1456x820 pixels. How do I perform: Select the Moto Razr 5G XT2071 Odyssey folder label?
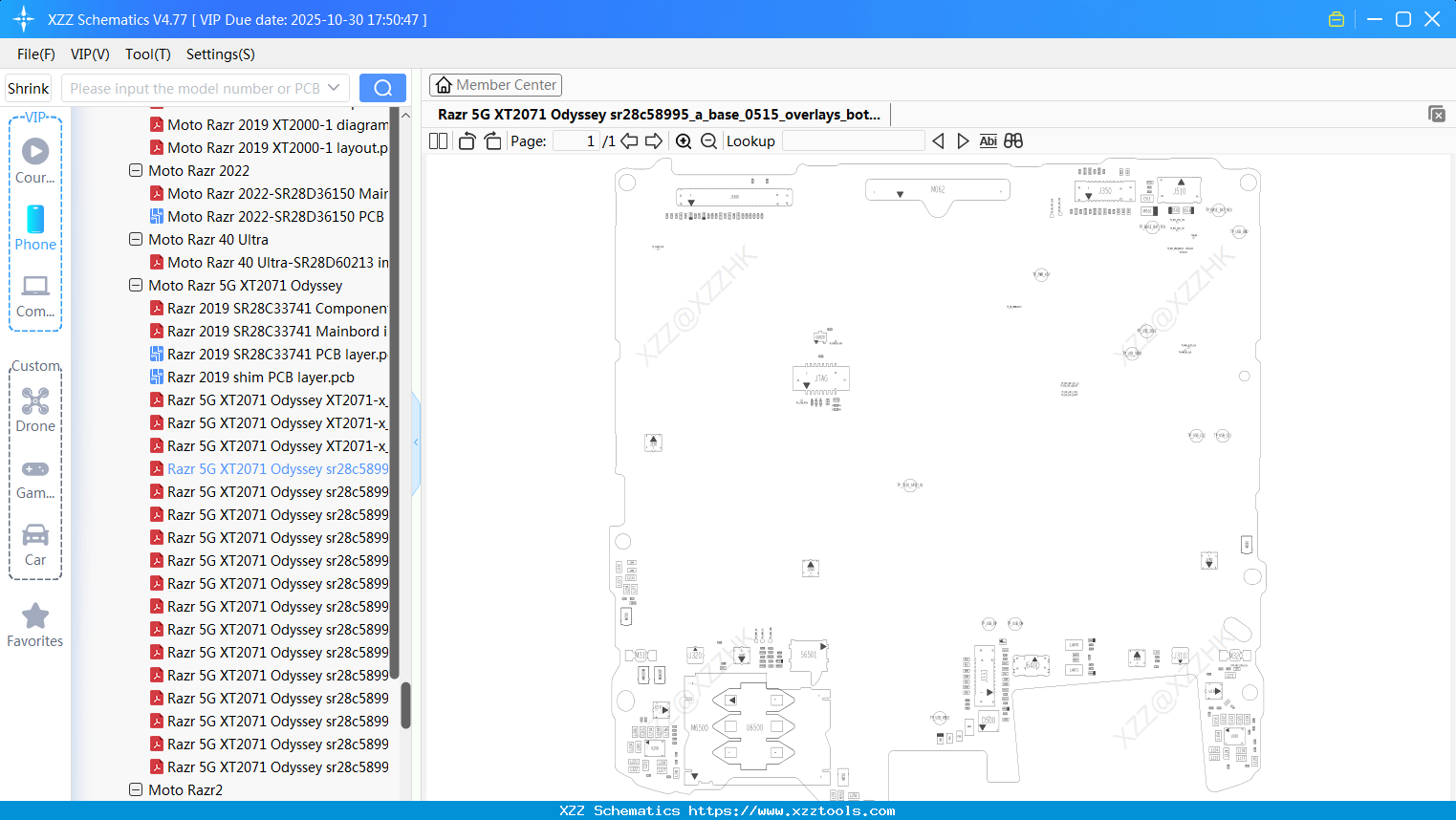(x=245, y=286)
